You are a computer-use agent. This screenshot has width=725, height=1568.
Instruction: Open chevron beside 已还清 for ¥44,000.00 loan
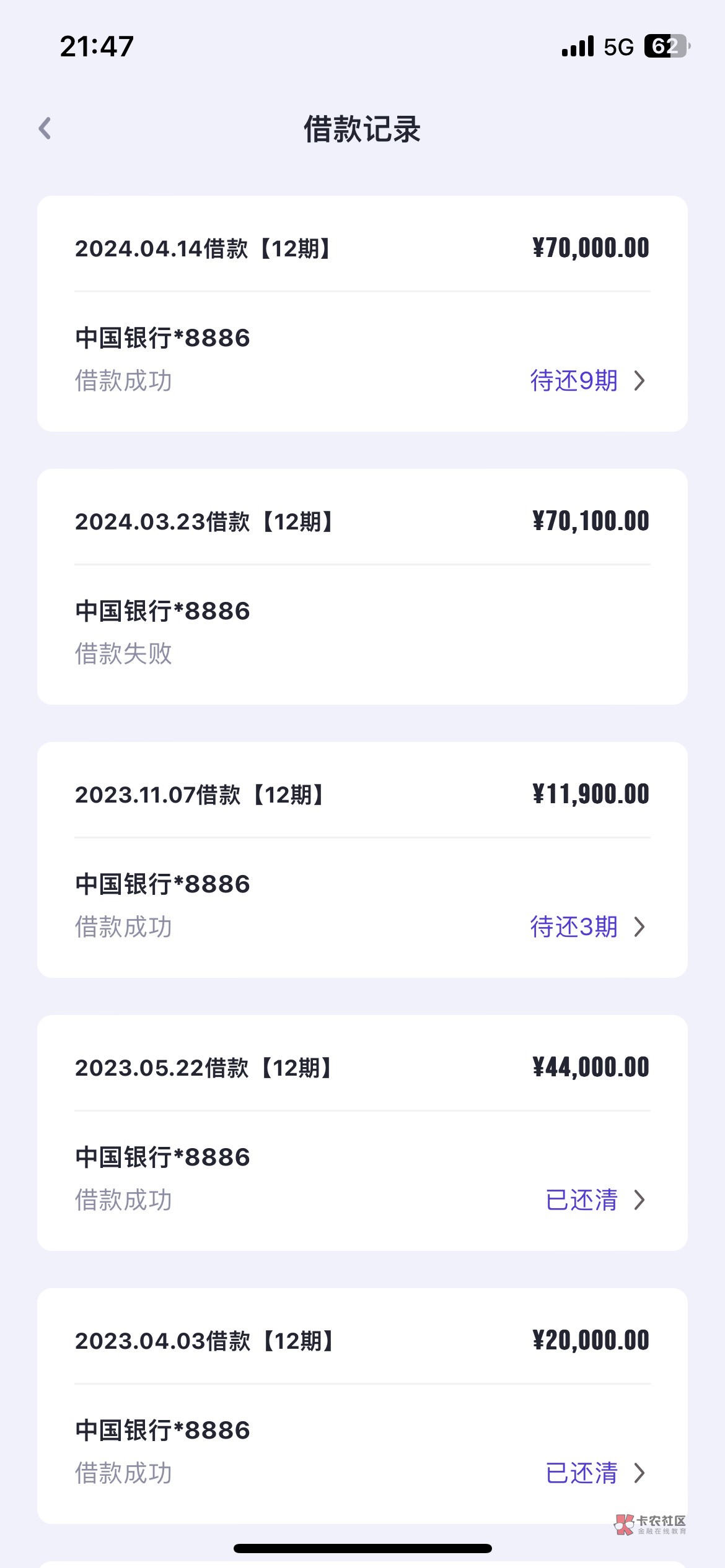click(639, 1200)
